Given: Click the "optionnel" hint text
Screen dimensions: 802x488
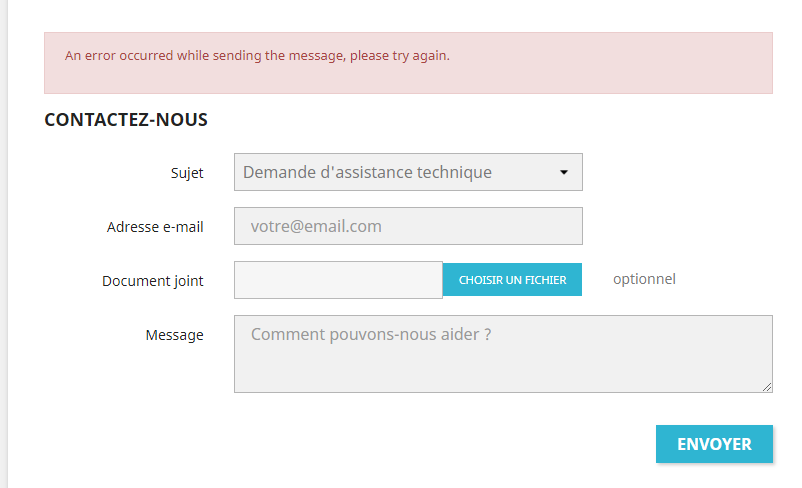Looking at the screenshot, I should click(x=644, y=279).
